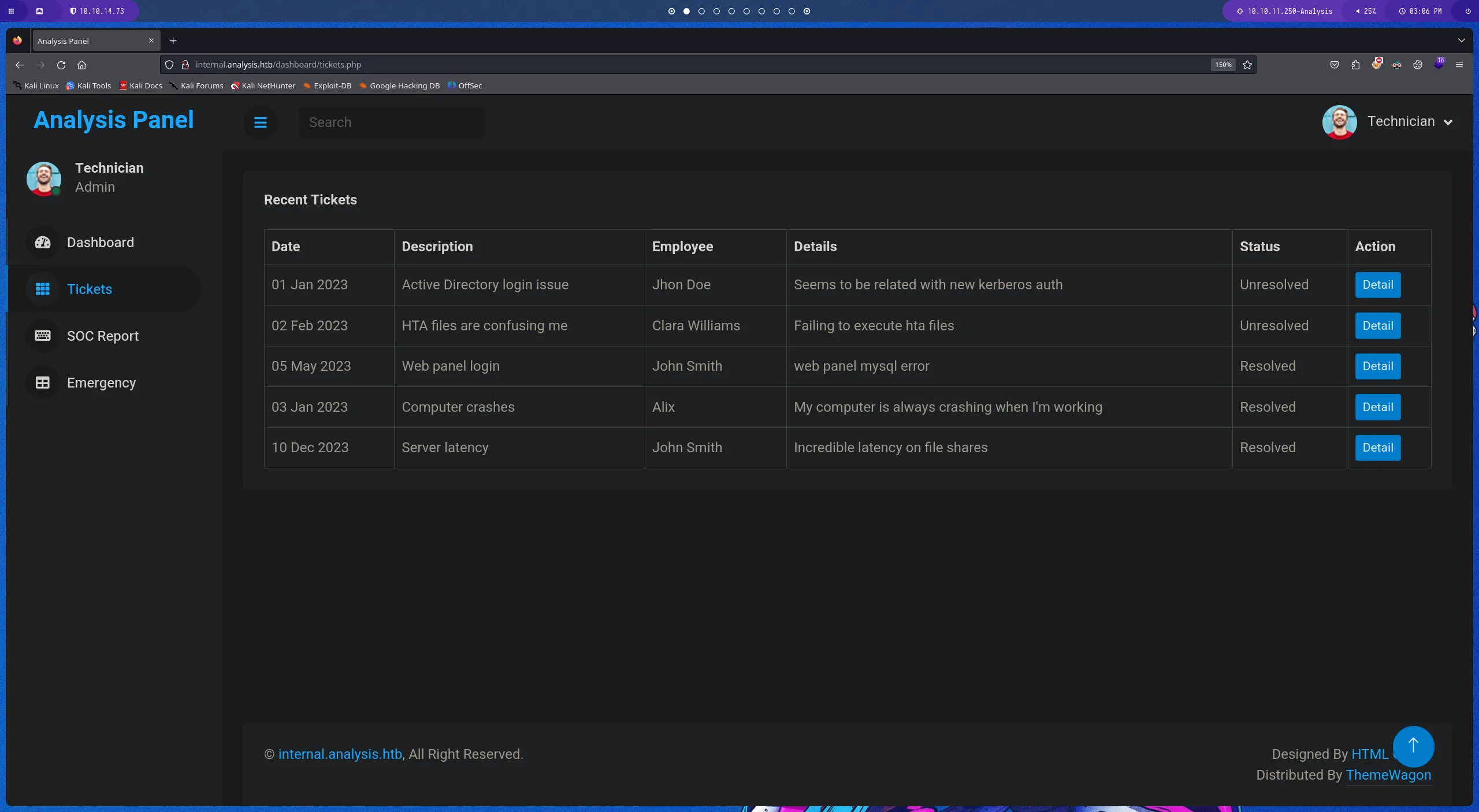Screen dimensions: 1479x812
Task: Open the SOC Report sidebar menu item
Action: (x=102, y=336)
